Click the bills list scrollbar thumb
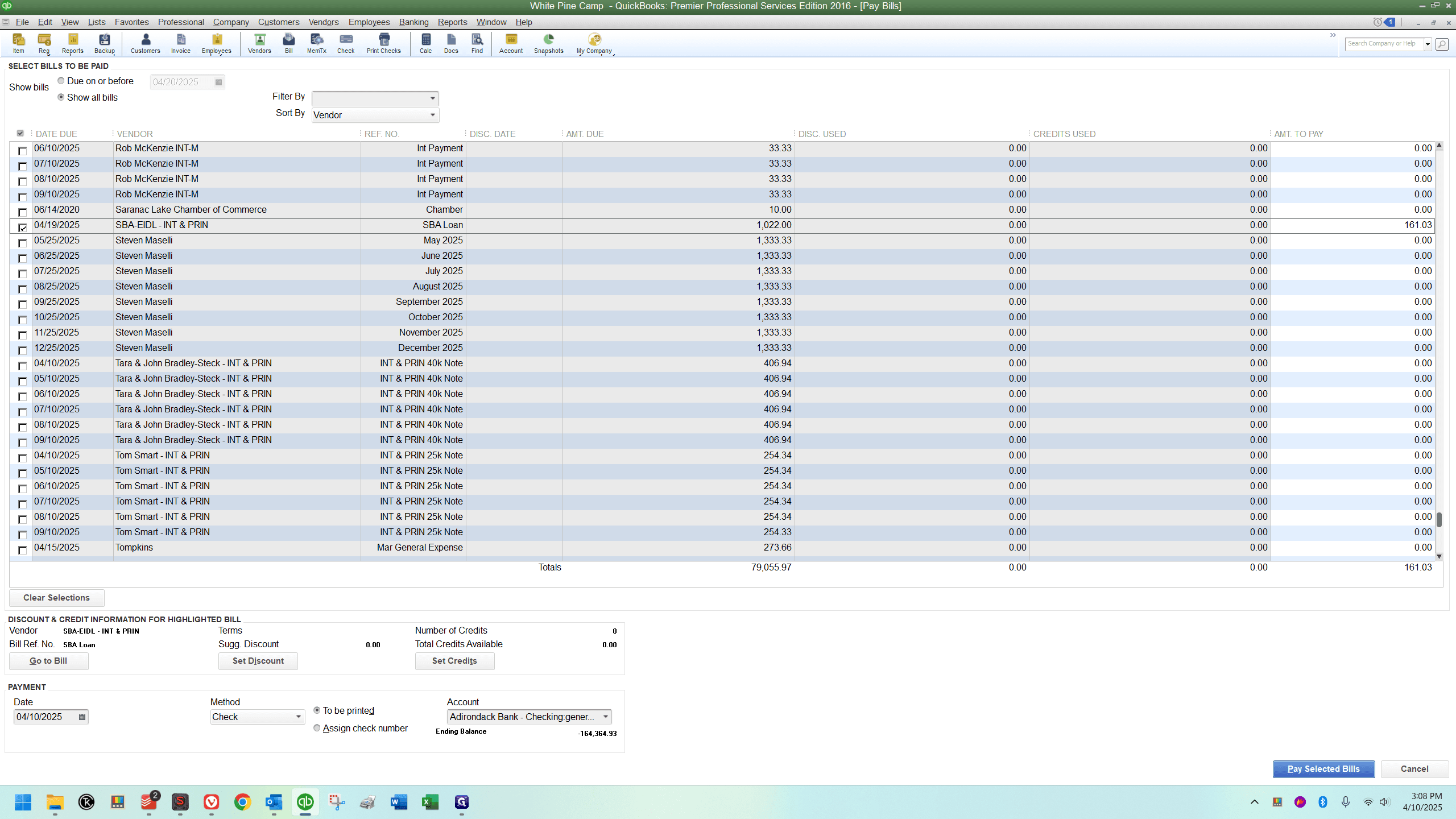1456x819 pixels. [x=1440, y=519]
